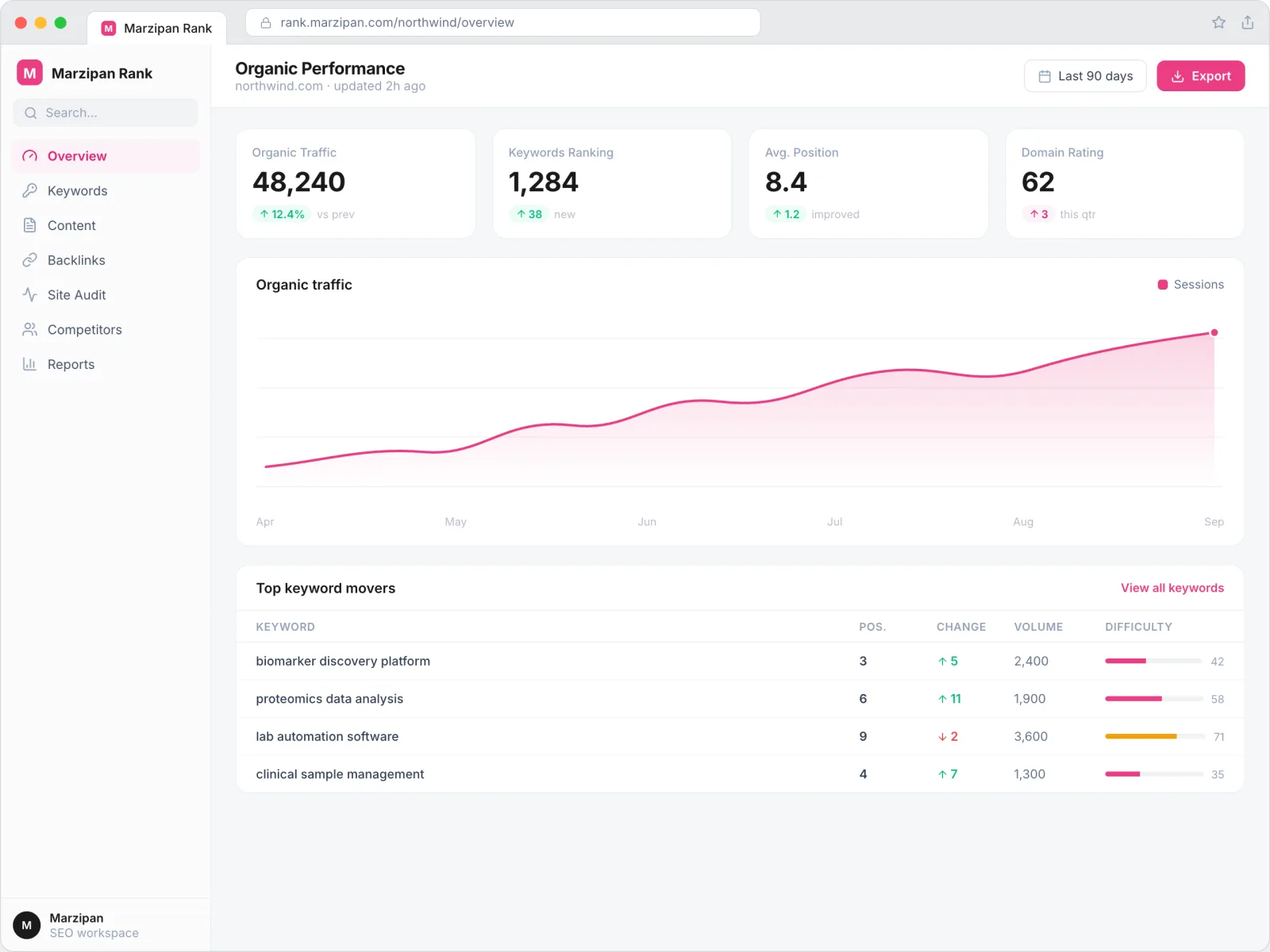Open the Last 90 days date range

point(1085,76)
